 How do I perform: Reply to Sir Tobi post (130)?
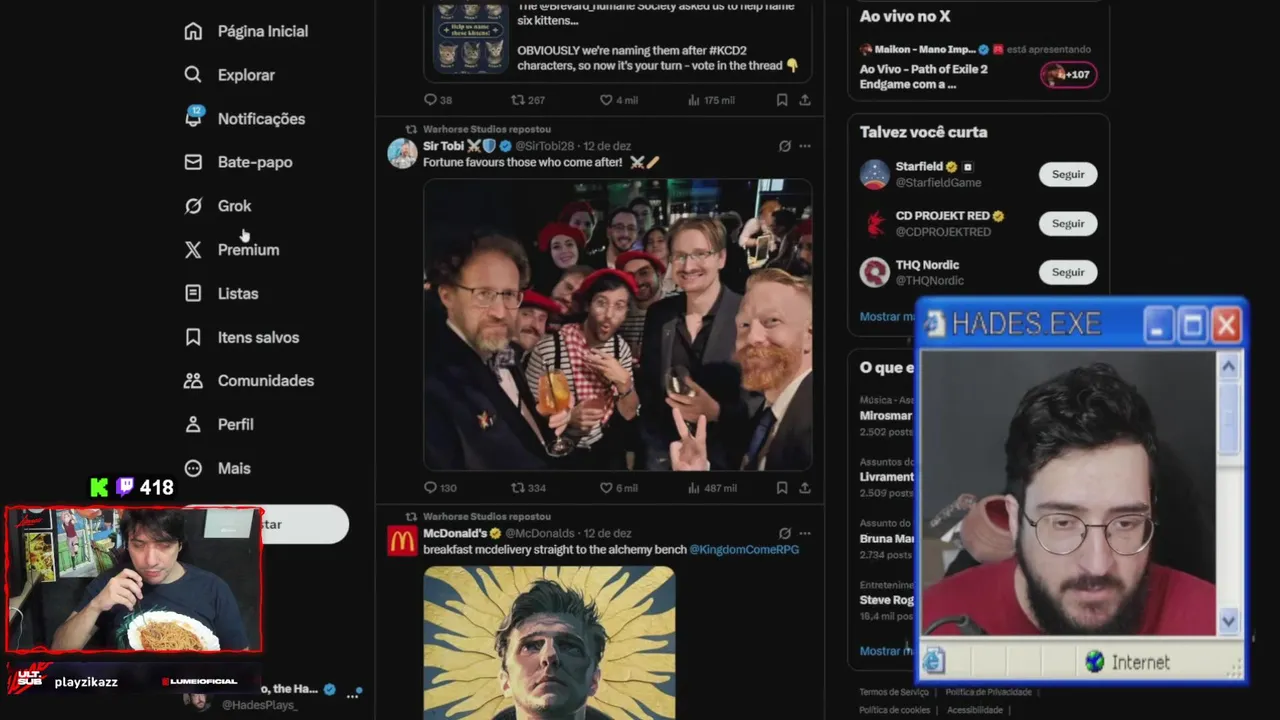[x=440, y=488]
